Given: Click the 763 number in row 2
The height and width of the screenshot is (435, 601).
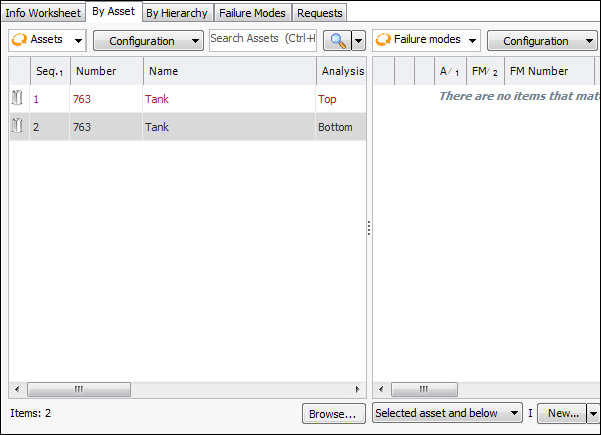Looking at the screenshot, I should (82, 127).
